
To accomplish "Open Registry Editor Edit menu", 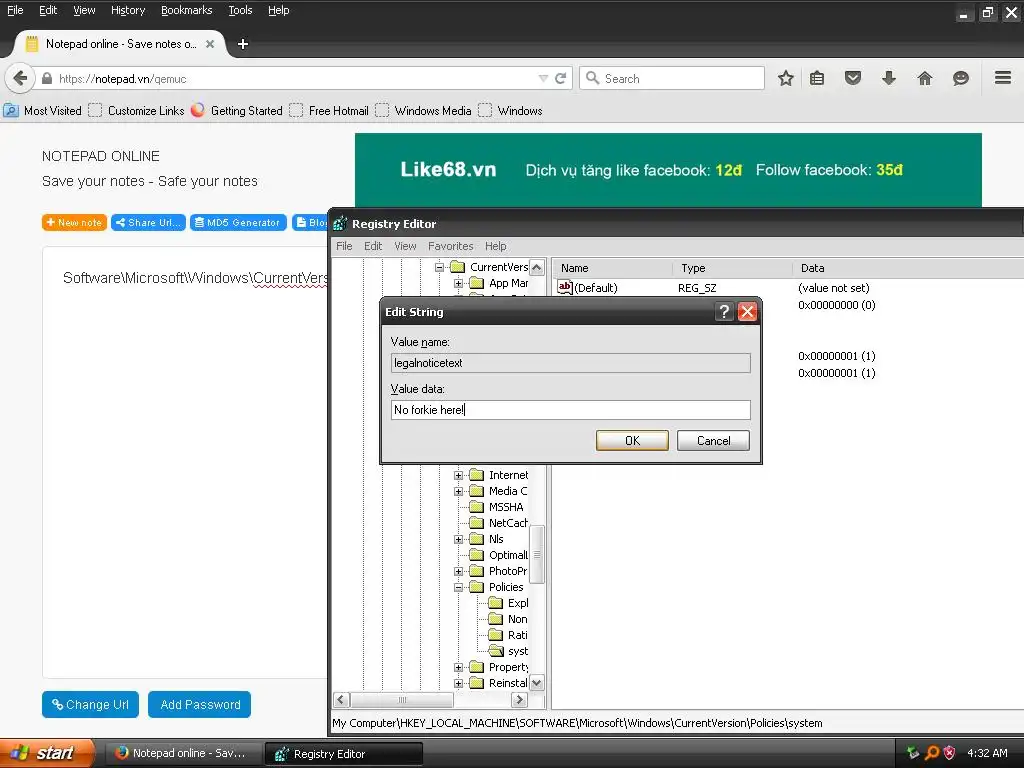I will [x=373, y=246].
